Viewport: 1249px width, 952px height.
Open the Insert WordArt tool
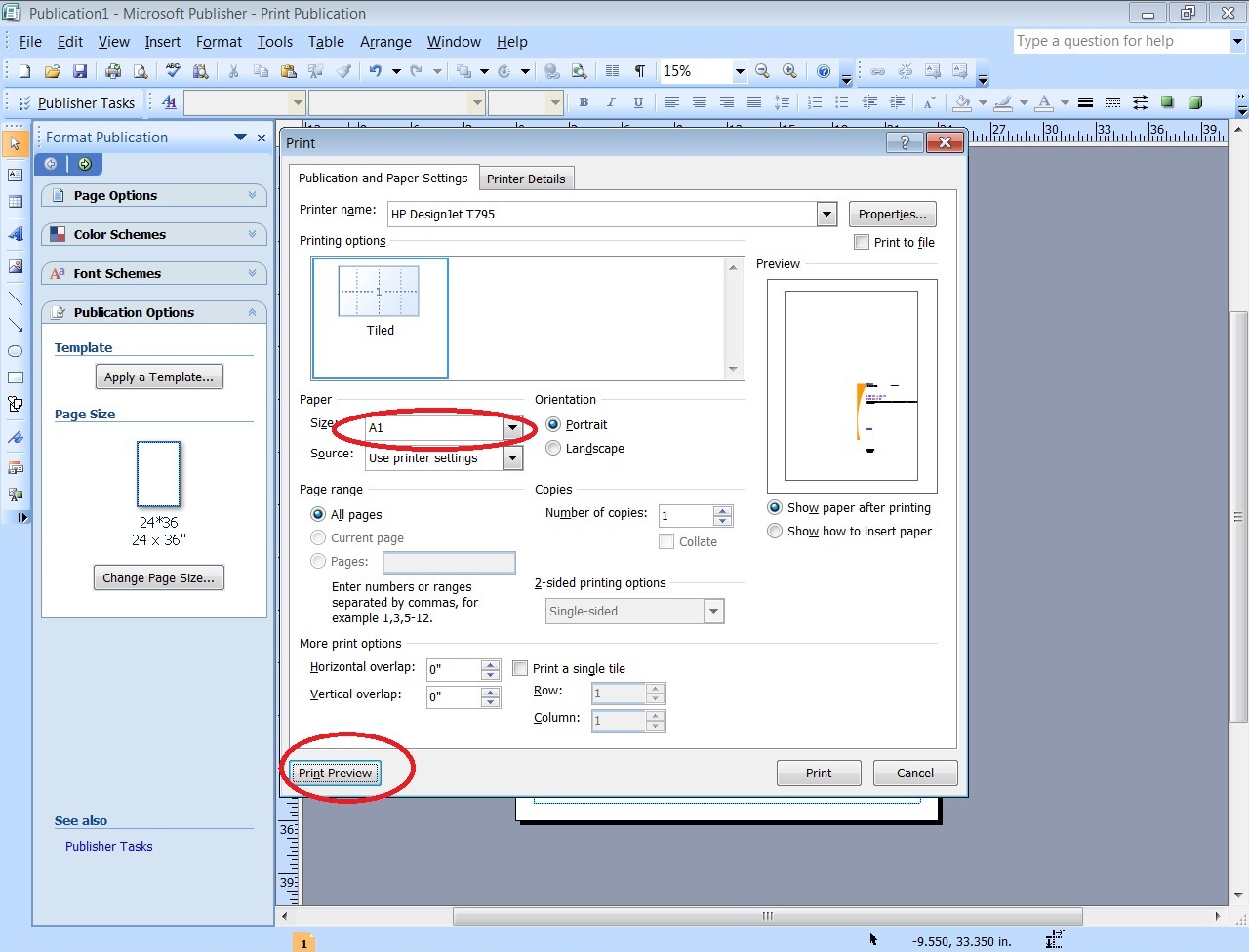point(15,234)
